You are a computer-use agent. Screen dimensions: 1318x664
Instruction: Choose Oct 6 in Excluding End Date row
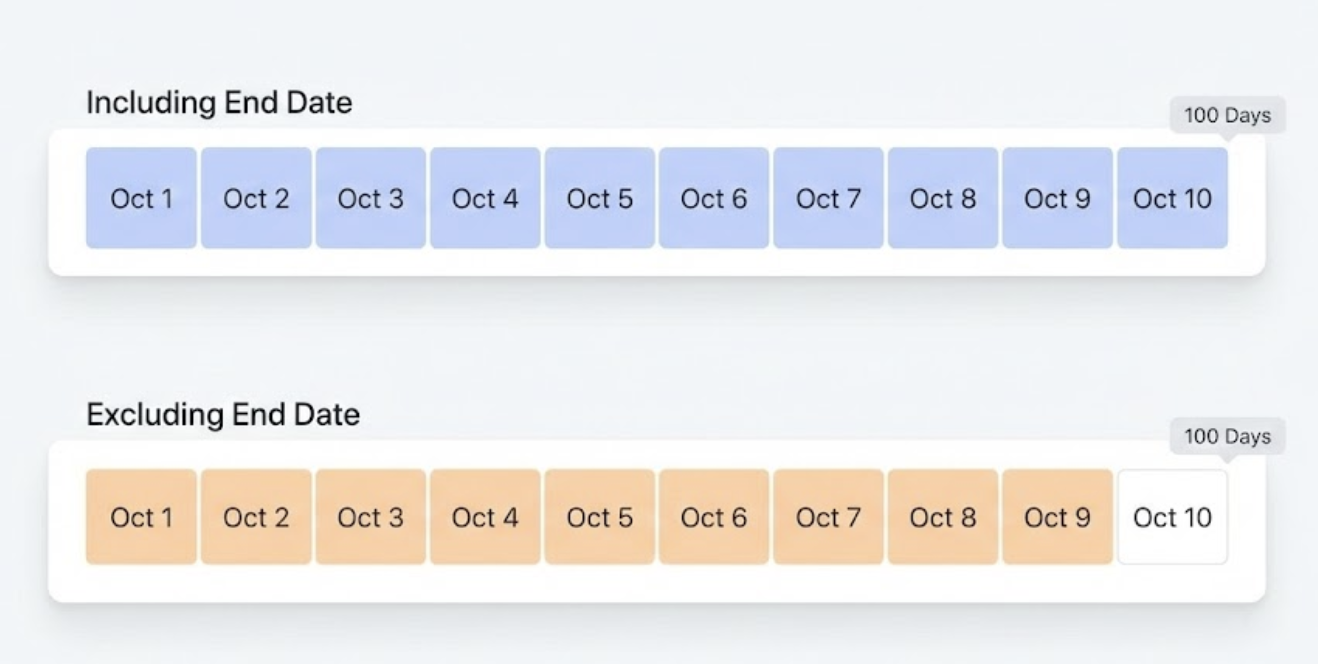click(x=714, y=517)
